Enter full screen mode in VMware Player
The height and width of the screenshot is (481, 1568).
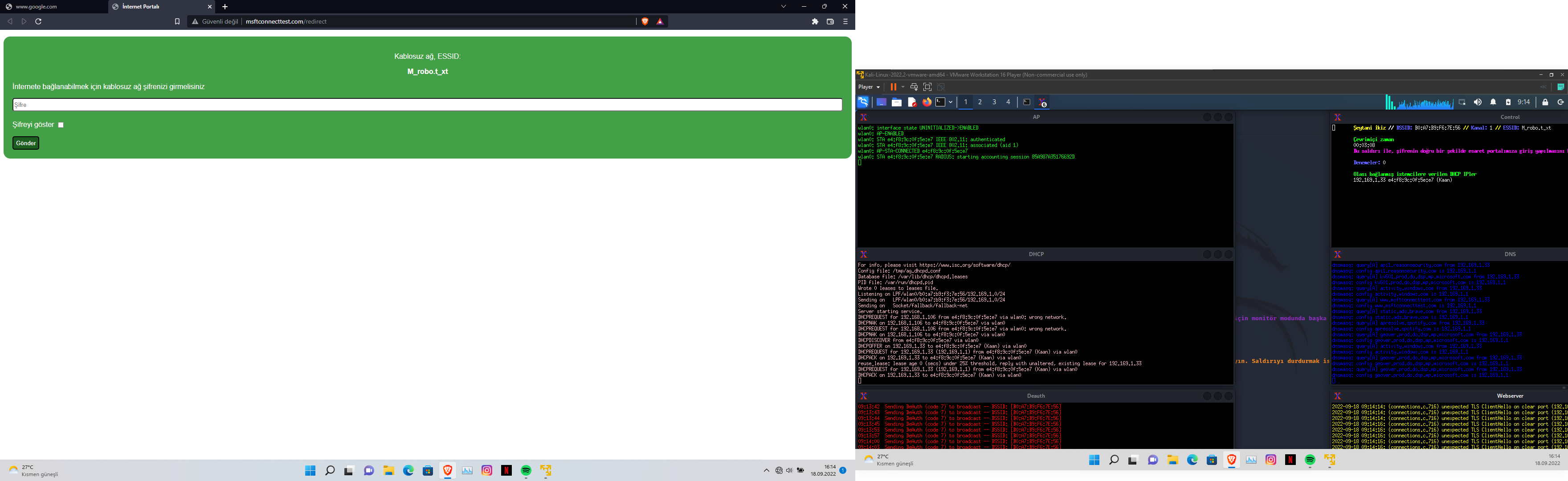(927, 87)
